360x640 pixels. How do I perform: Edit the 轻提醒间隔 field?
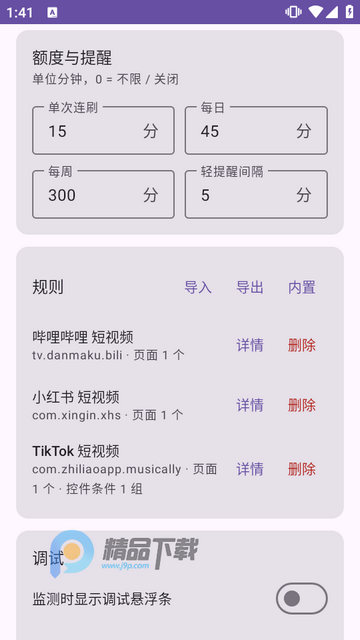click(x=256, y=194)
